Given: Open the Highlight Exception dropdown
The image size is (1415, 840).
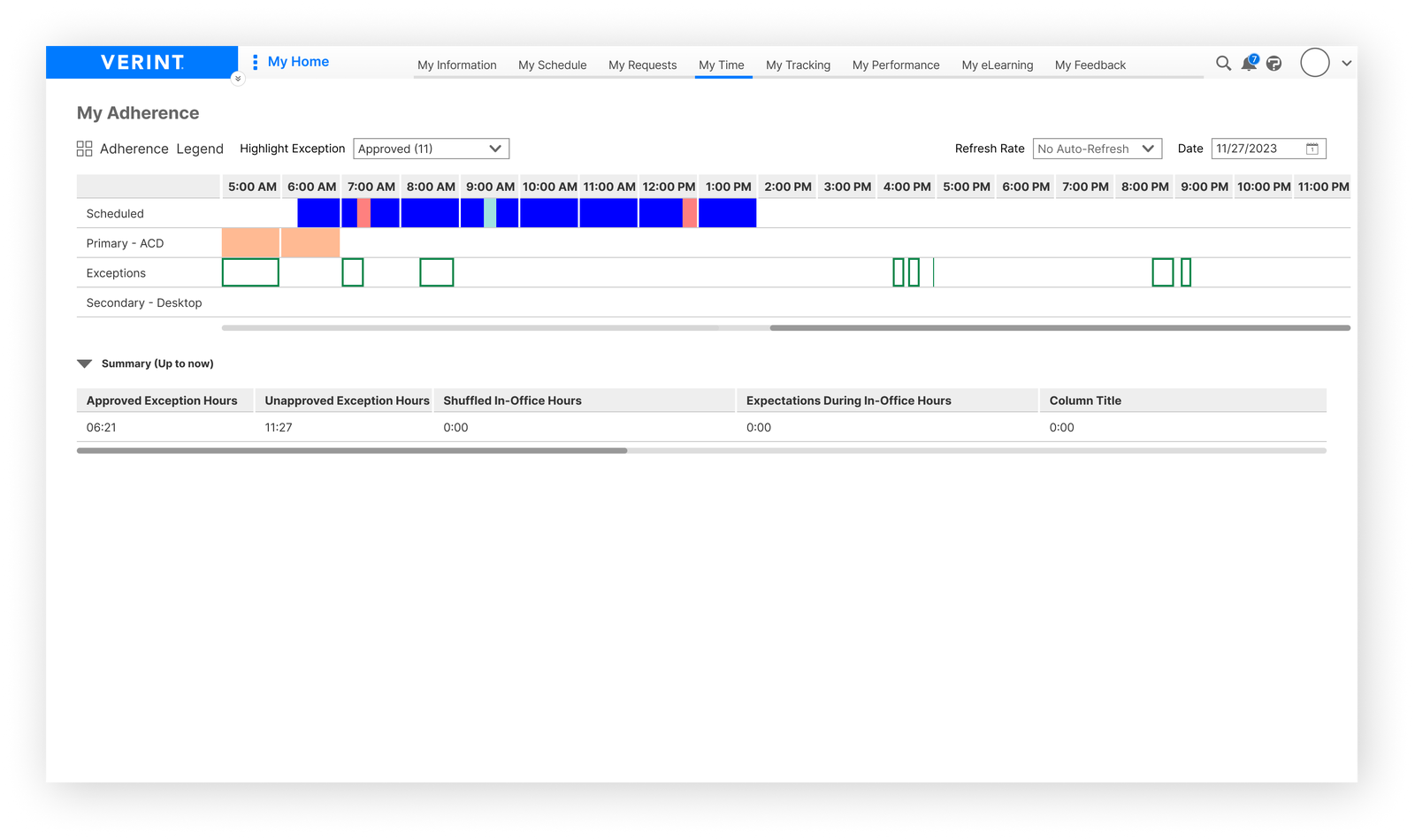Looking at the screenshot, I should point(431,149).
